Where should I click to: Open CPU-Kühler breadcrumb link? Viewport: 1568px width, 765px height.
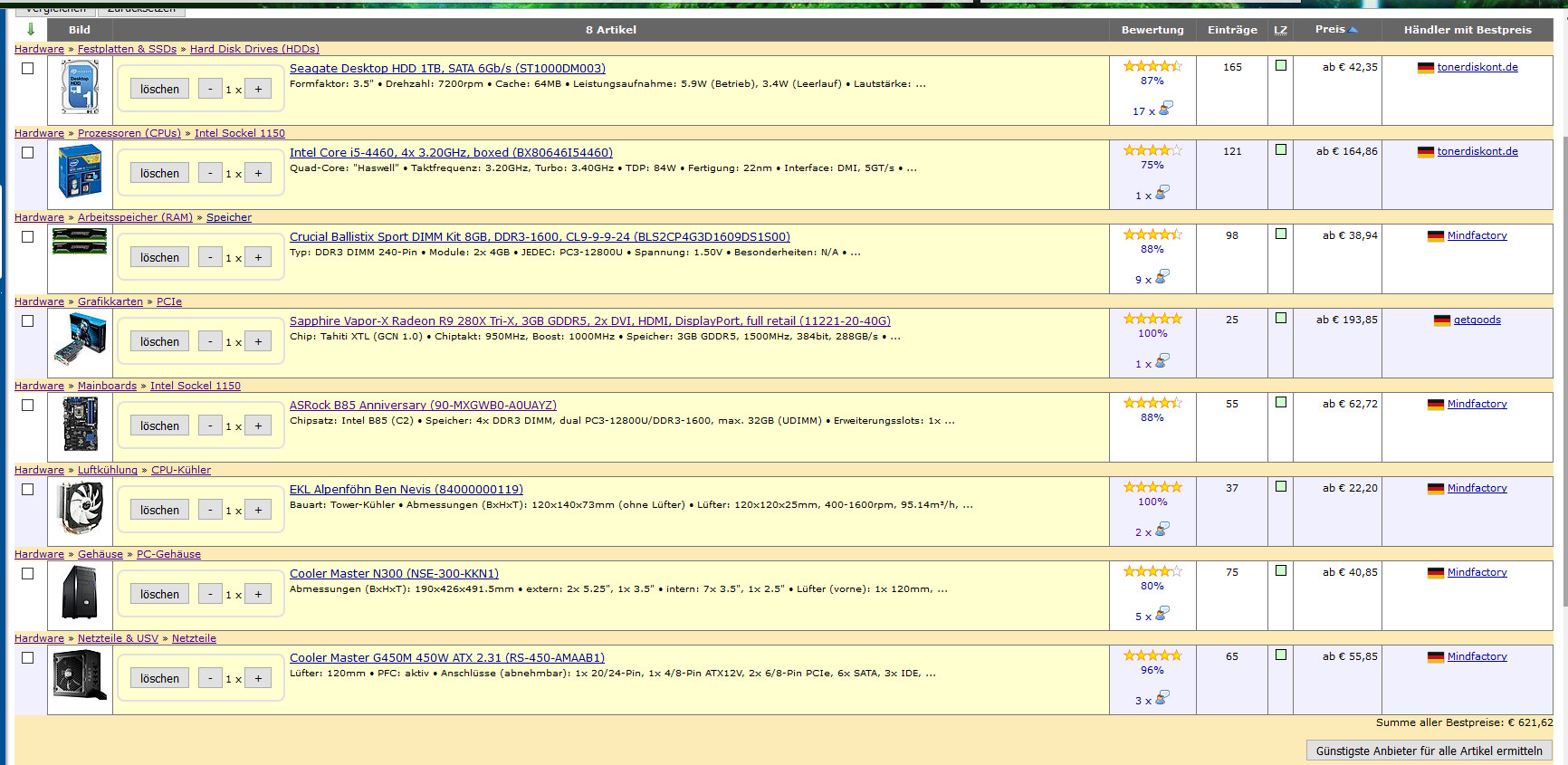click(x=181, y=470)
